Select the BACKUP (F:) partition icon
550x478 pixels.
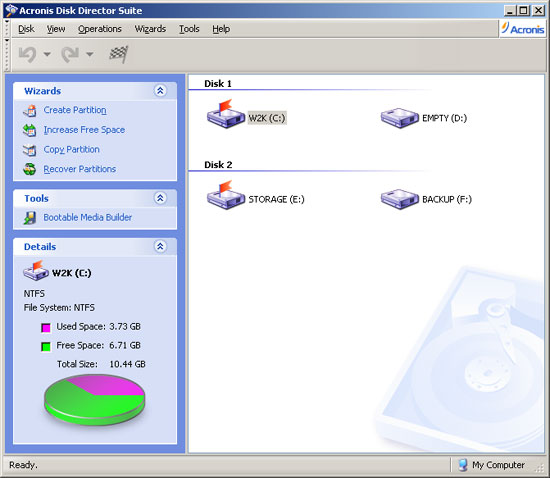pos(400,199)
